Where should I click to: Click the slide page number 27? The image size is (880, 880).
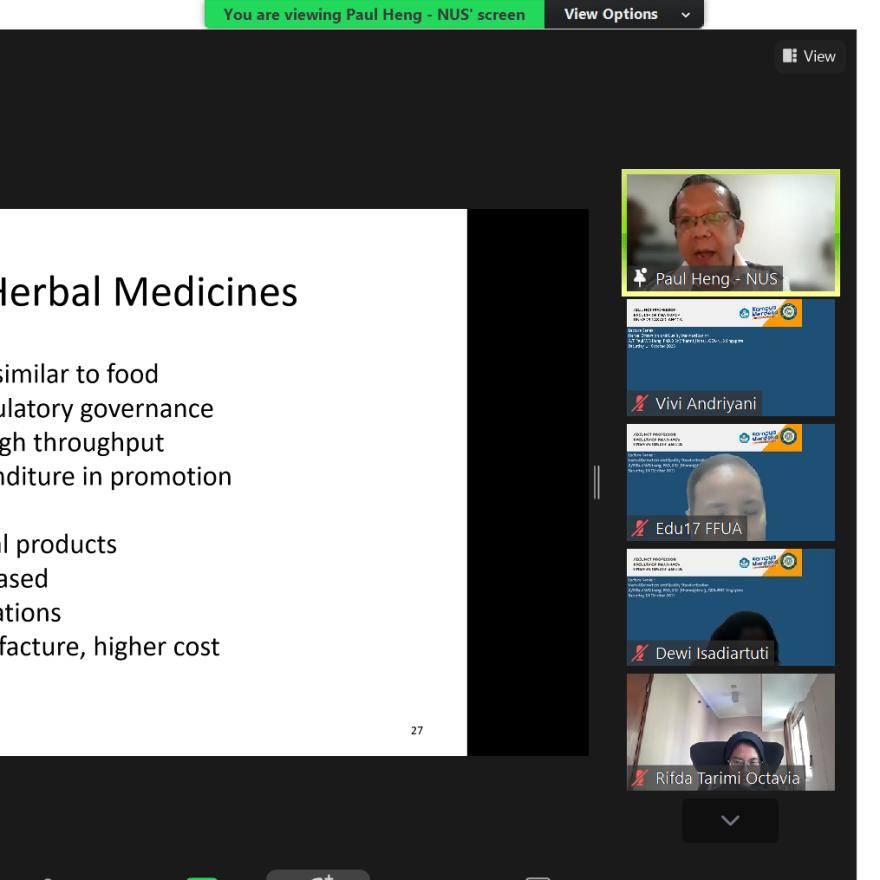click(x=416, y=731)
